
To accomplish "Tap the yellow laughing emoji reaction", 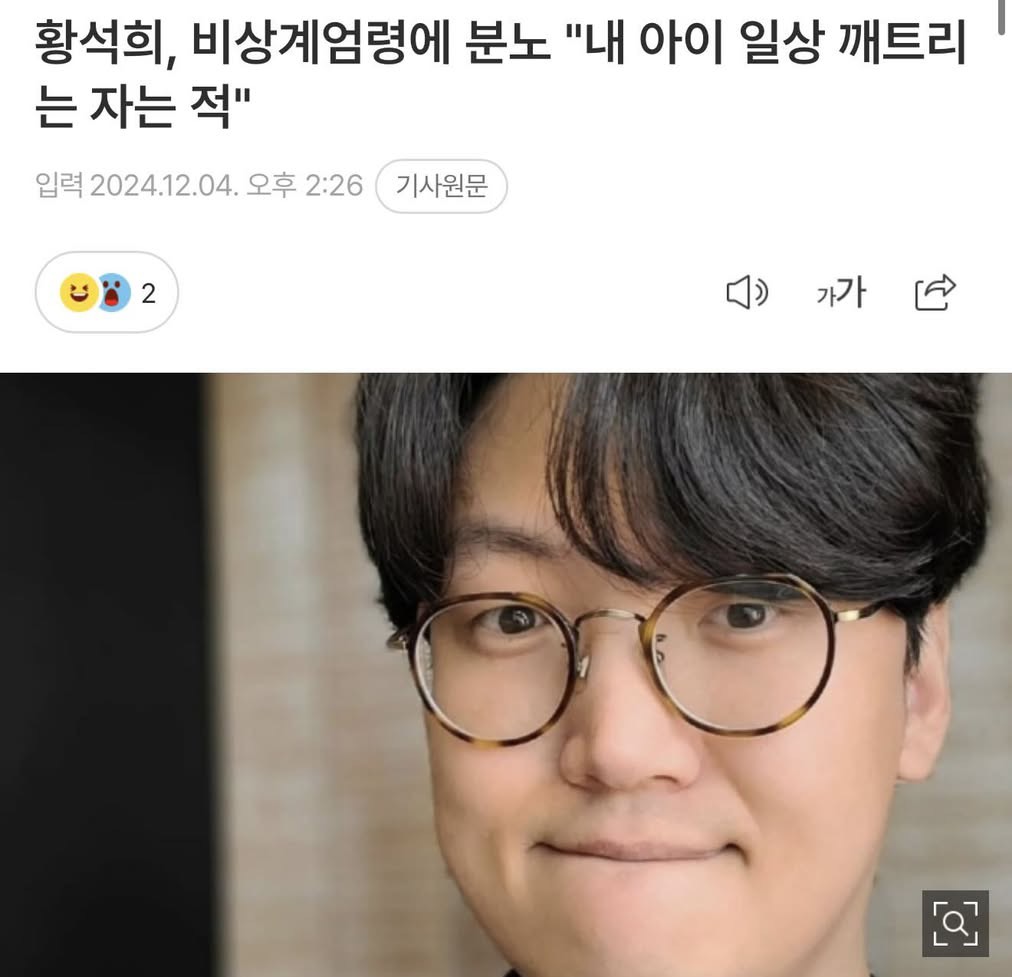I will pyautogui.click(x=79, y=292).
